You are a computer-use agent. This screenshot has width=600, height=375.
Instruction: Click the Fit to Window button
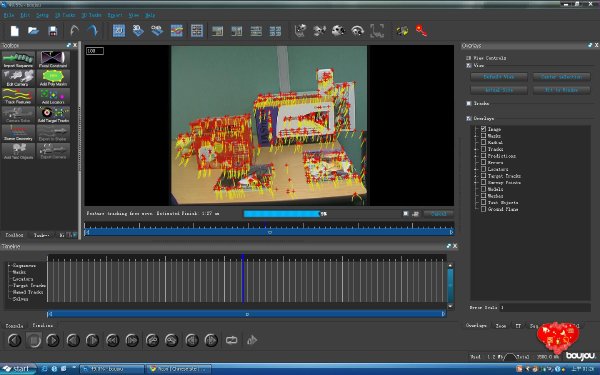click(561, 90)
